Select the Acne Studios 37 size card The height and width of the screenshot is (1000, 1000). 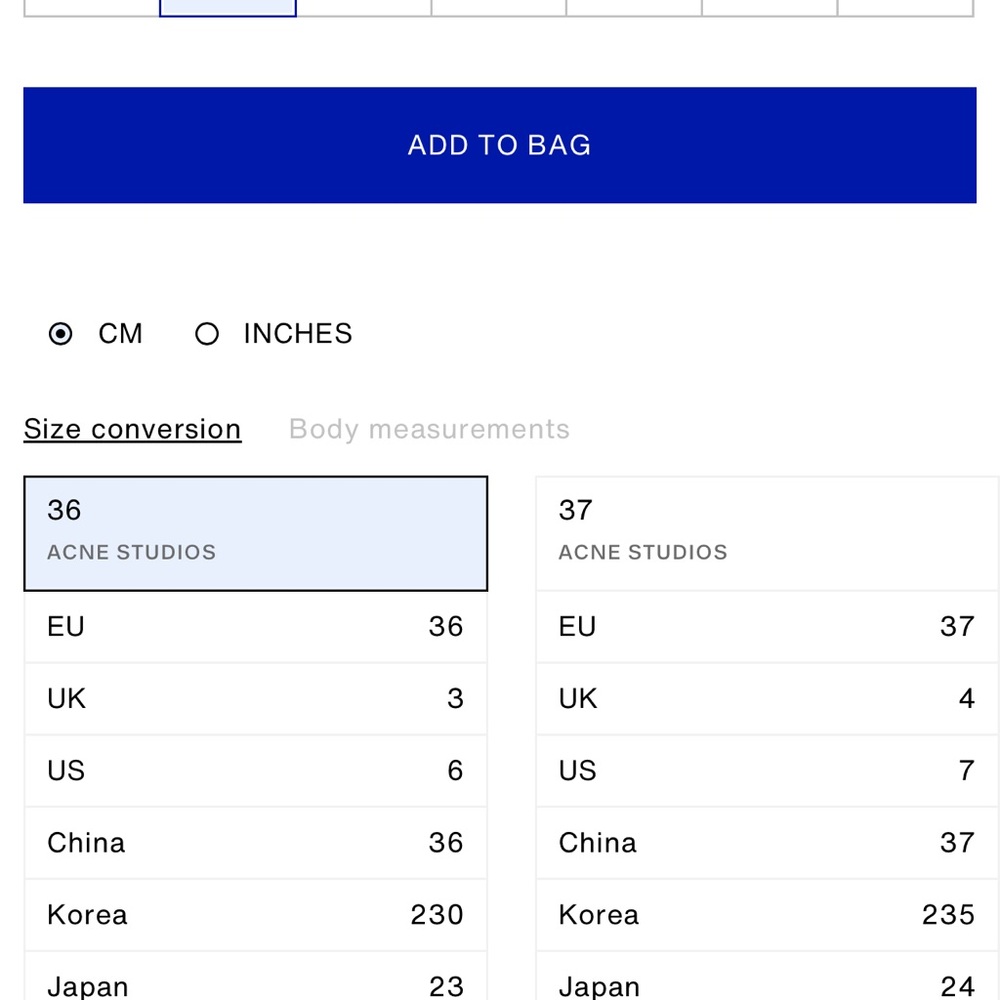tap(767, 534)
